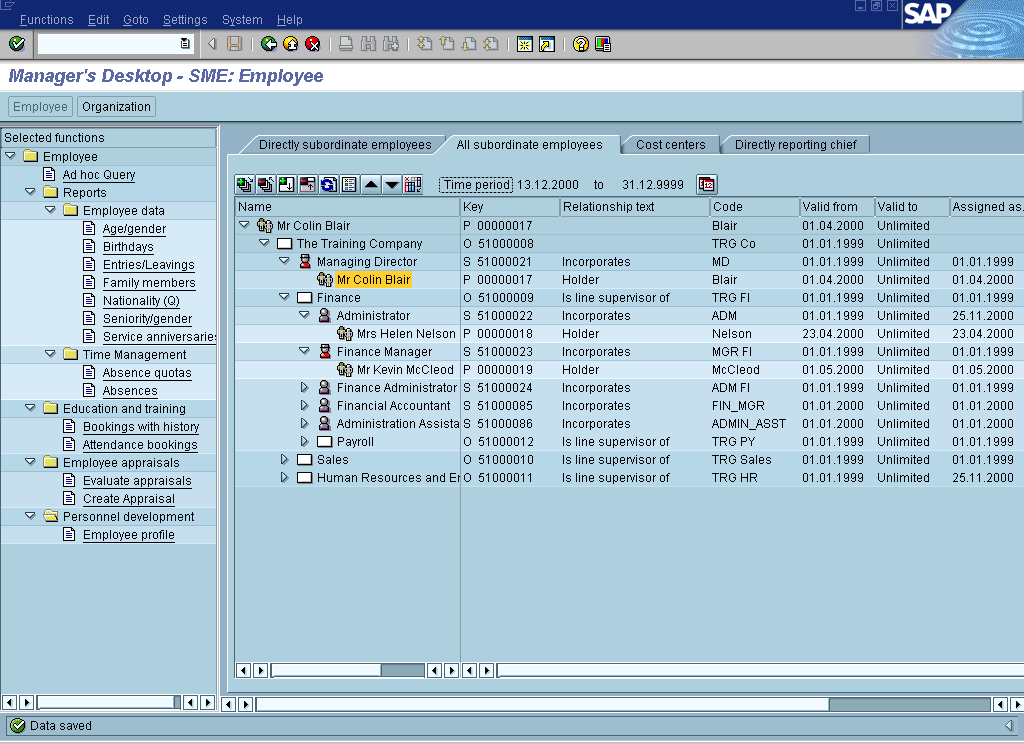Collapse the Reports folder node

point(30,192)
